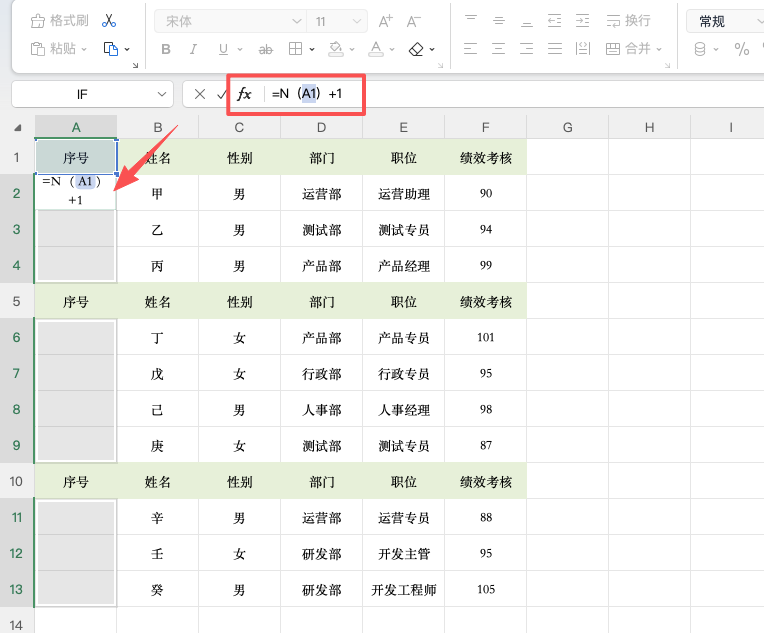
Task: Click the Name Box showing IF
Action: [82, 94]
